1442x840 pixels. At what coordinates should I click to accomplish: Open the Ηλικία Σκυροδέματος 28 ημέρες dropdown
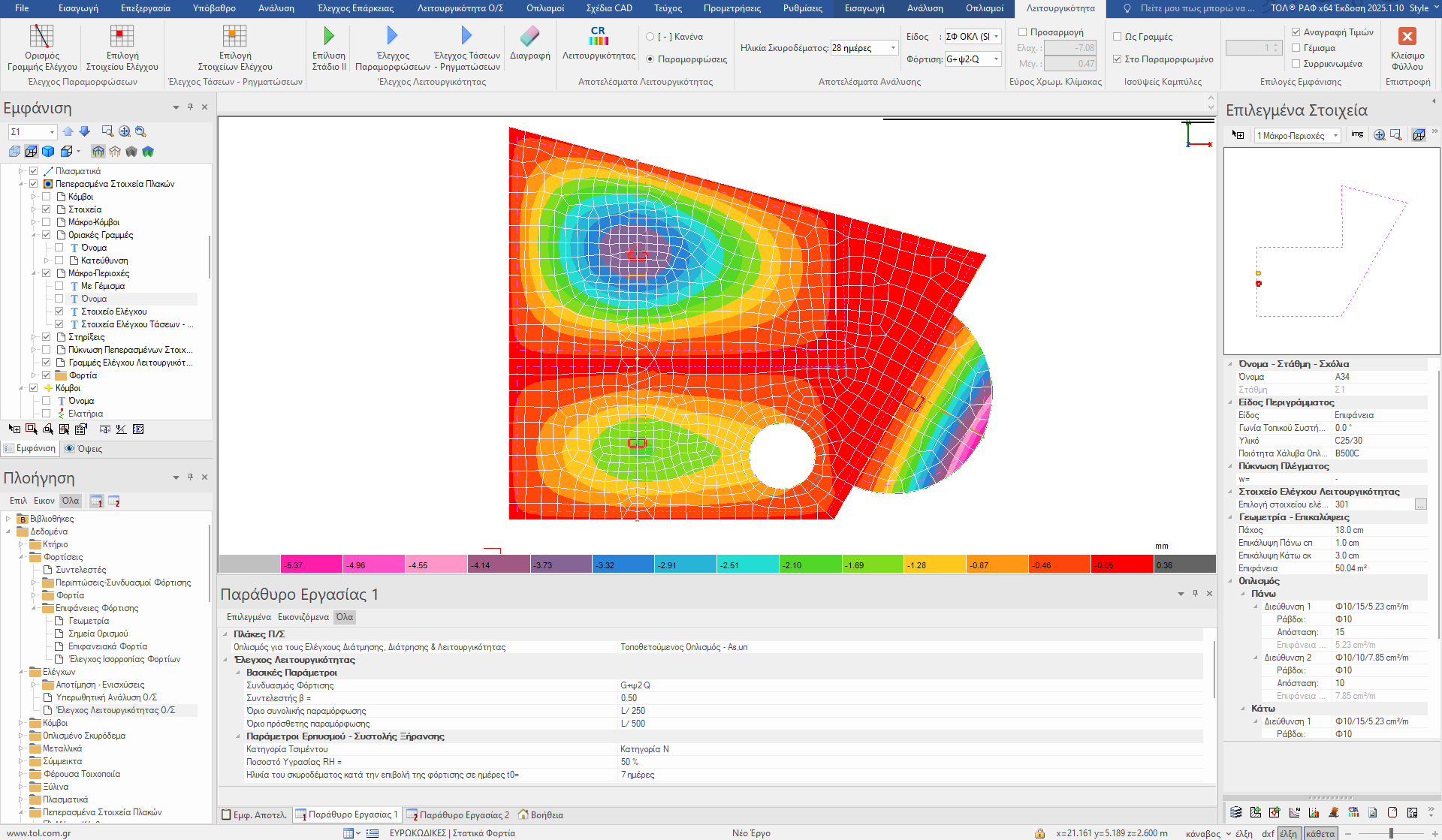point(893,48)
